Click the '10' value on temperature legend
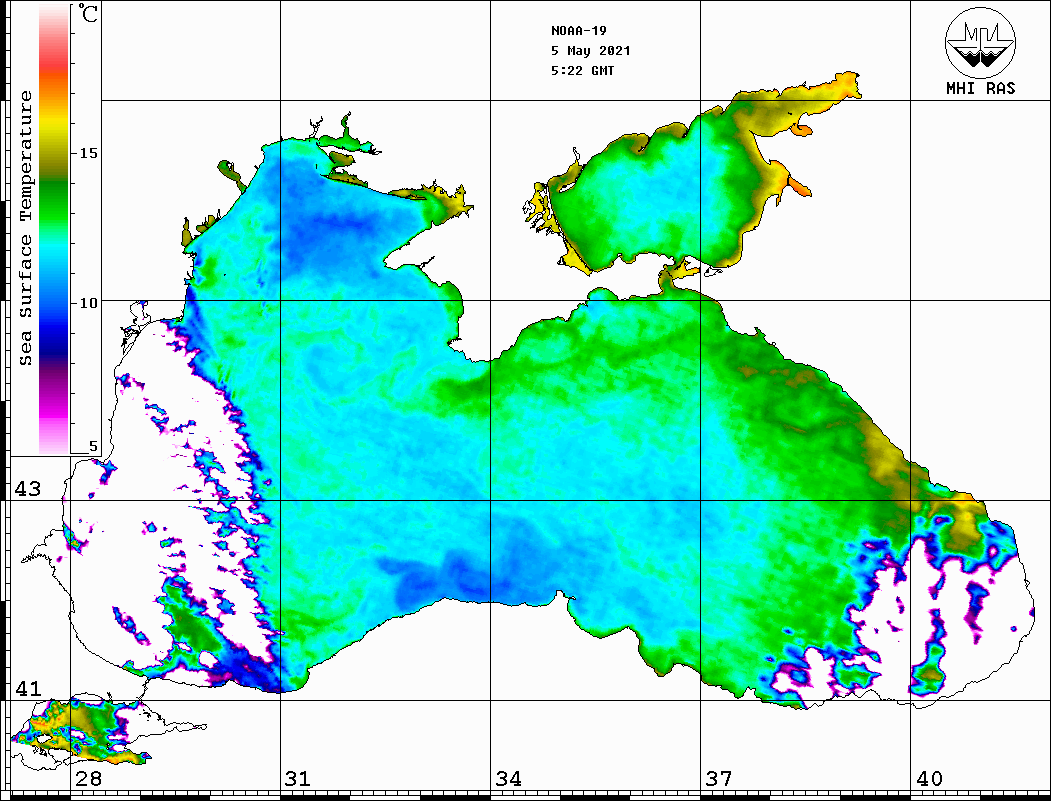The image size is (1051, 801). point(88,303)
